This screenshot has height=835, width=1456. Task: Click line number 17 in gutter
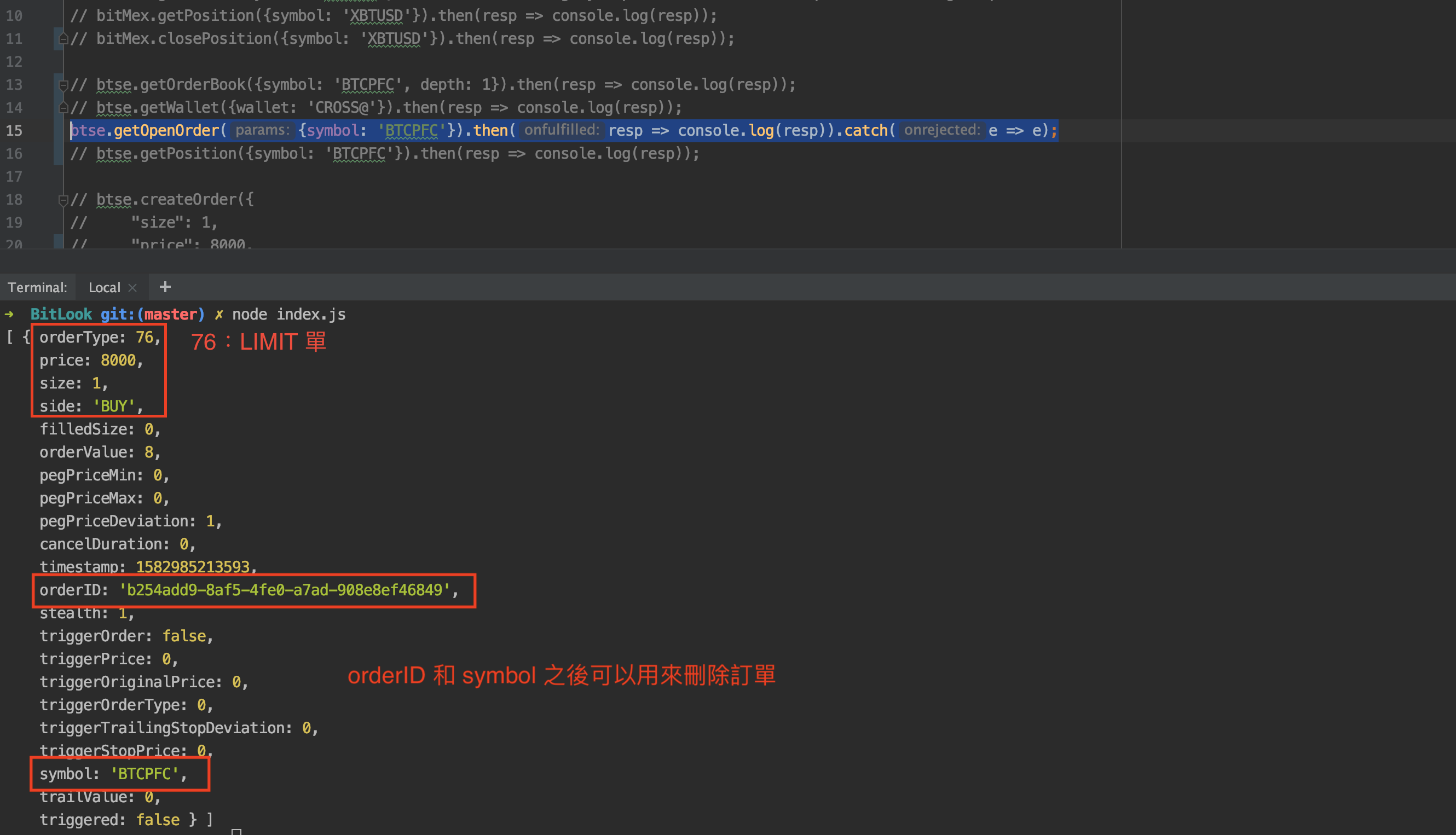click(14, 177)
